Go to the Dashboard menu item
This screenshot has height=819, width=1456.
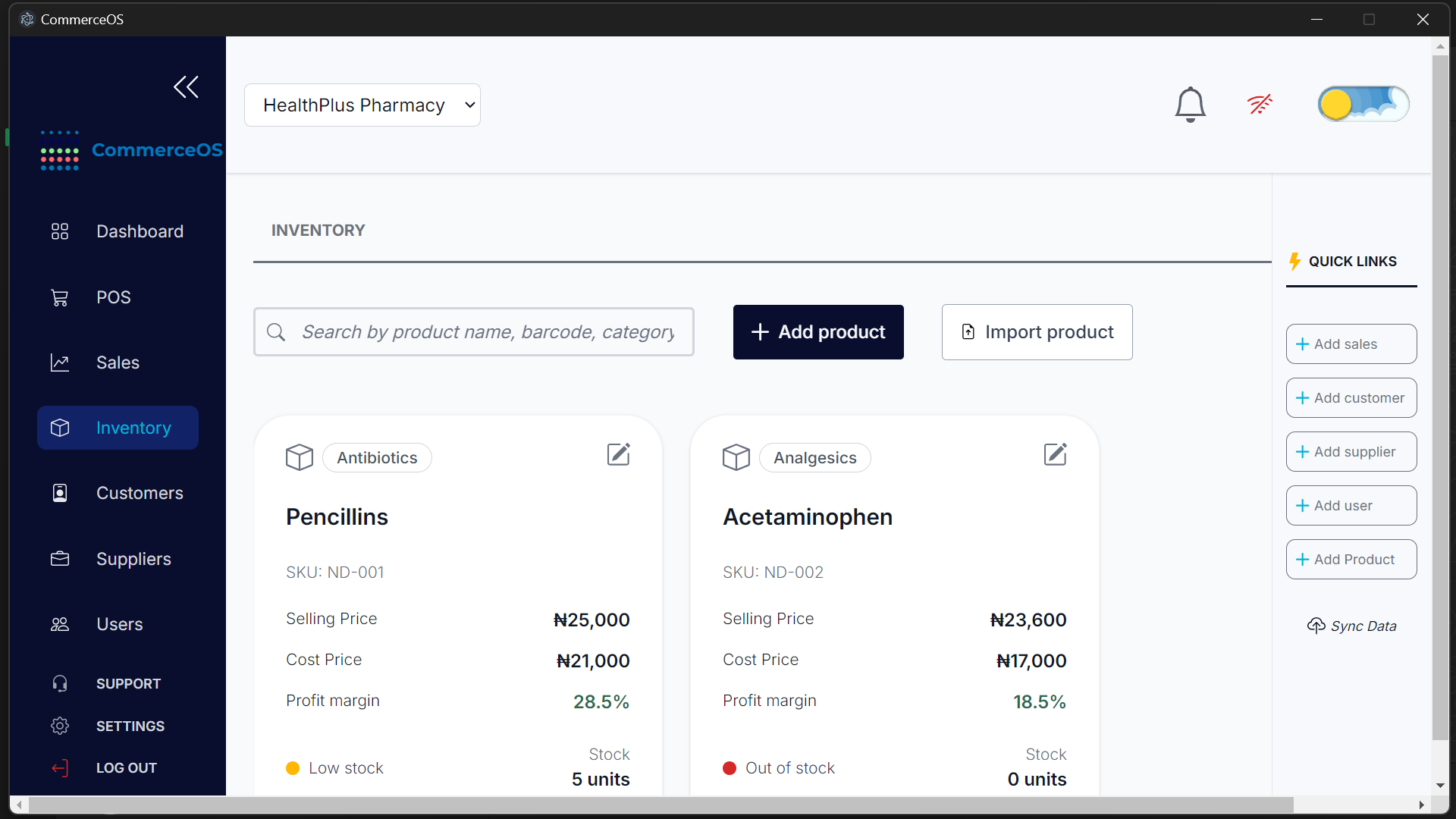tap(140, 231)
